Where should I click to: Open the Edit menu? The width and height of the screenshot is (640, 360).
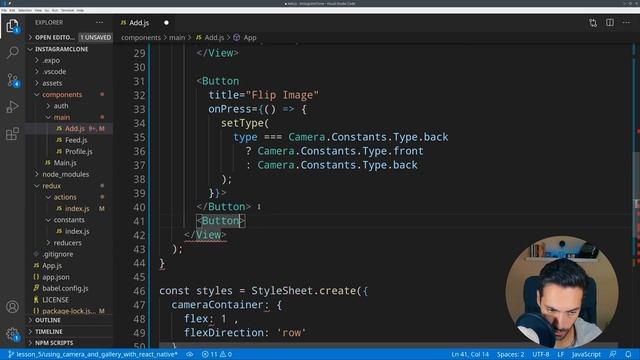point(12,10)
